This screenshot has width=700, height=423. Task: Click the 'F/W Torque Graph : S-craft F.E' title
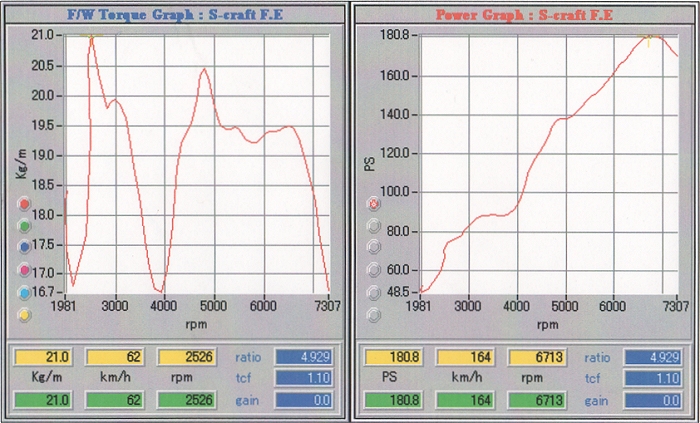pos(175,14)
